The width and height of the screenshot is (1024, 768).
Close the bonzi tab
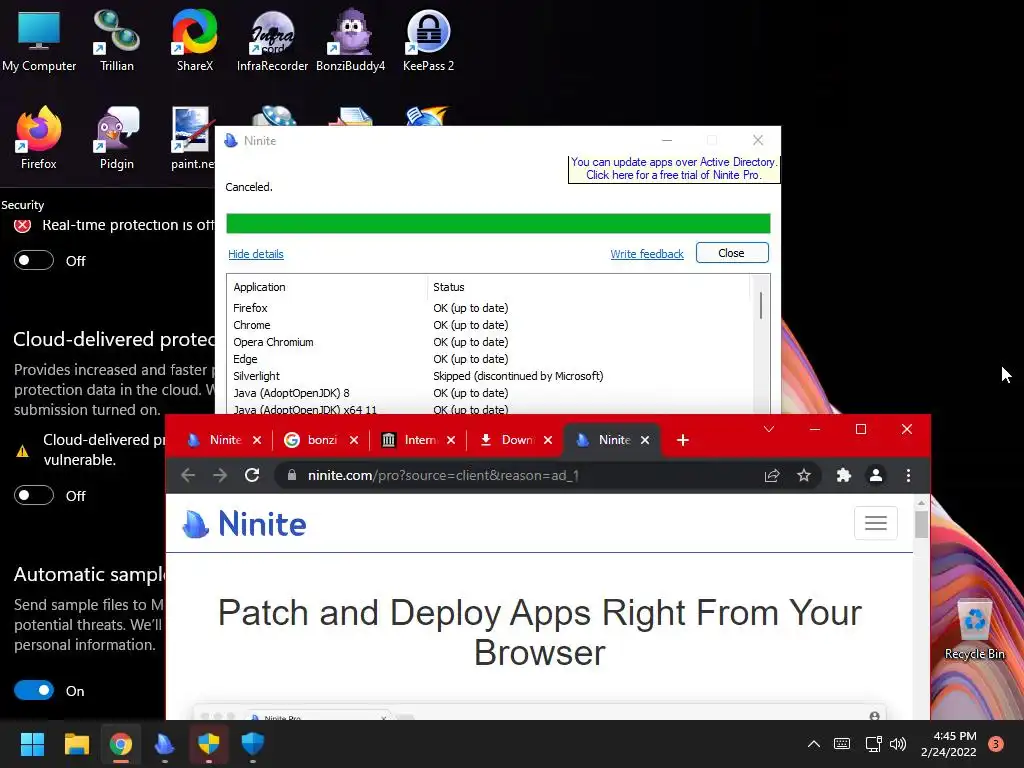point(354,440)
